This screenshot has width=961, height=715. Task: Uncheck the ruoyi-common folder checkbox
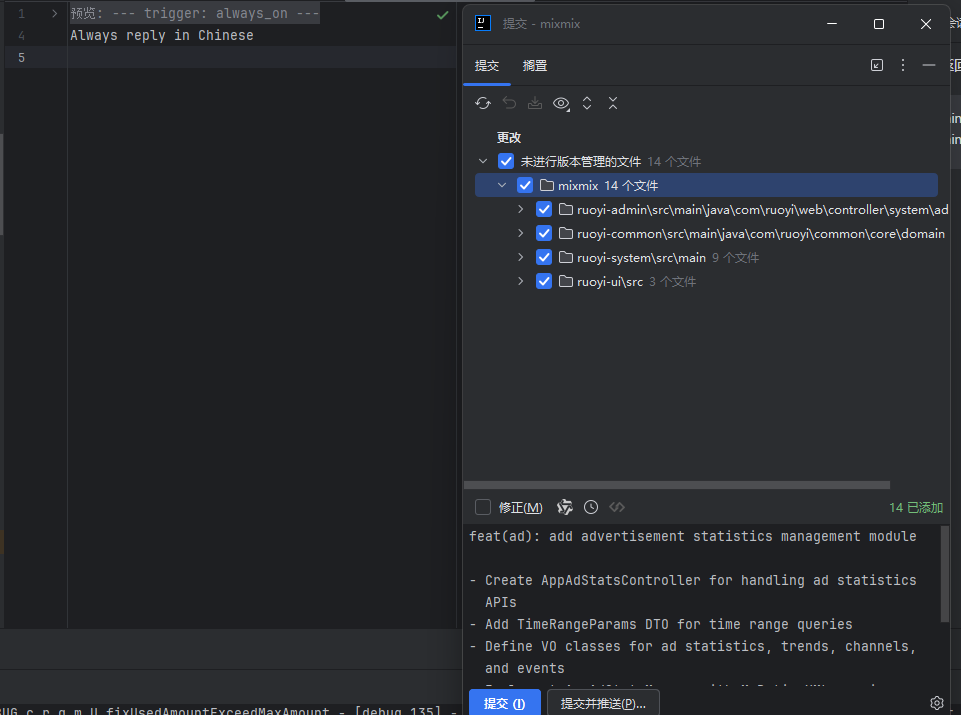[x=544, y=233]
